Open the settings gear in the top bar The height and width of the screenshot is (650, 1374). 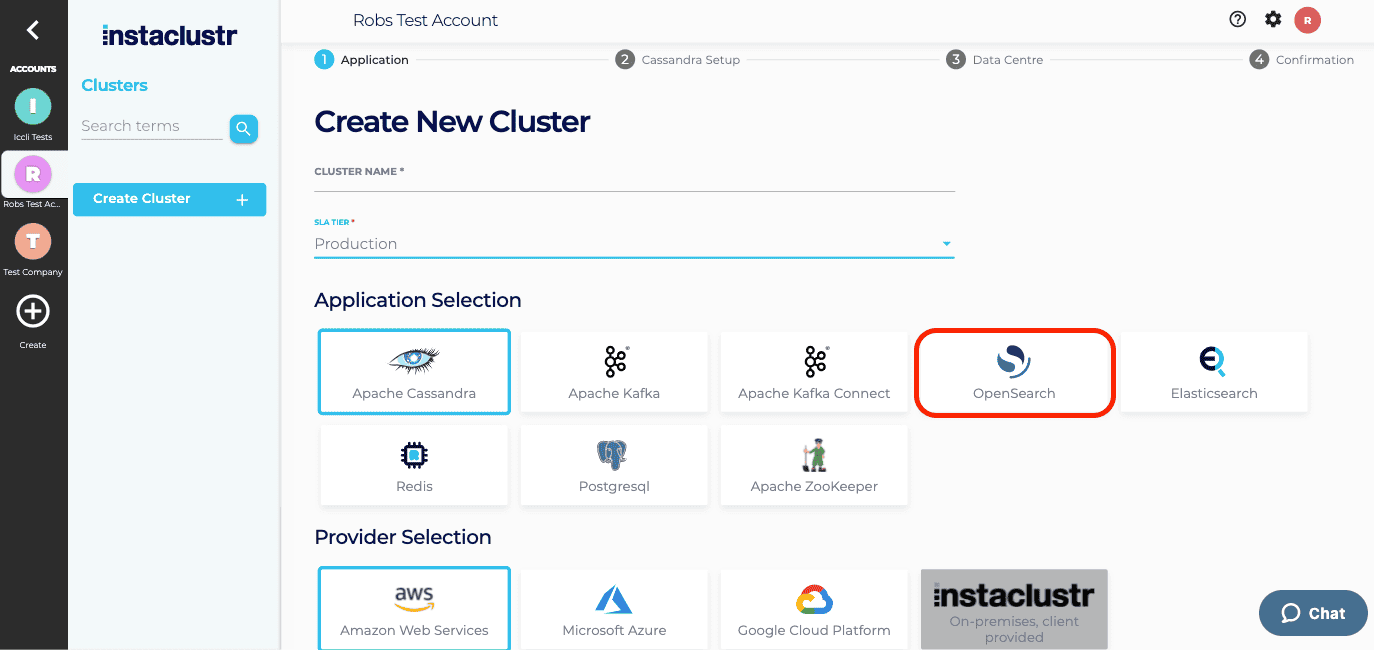coord(1272,19)
